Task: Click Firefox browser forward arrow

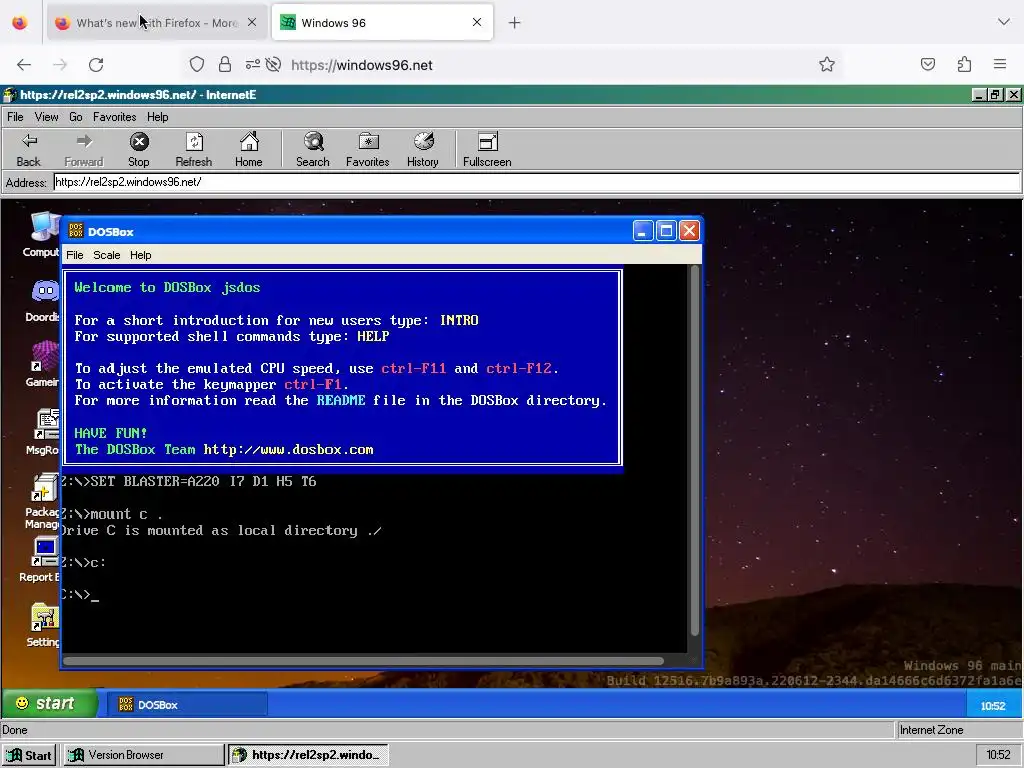Action: [x=60, y=65]
